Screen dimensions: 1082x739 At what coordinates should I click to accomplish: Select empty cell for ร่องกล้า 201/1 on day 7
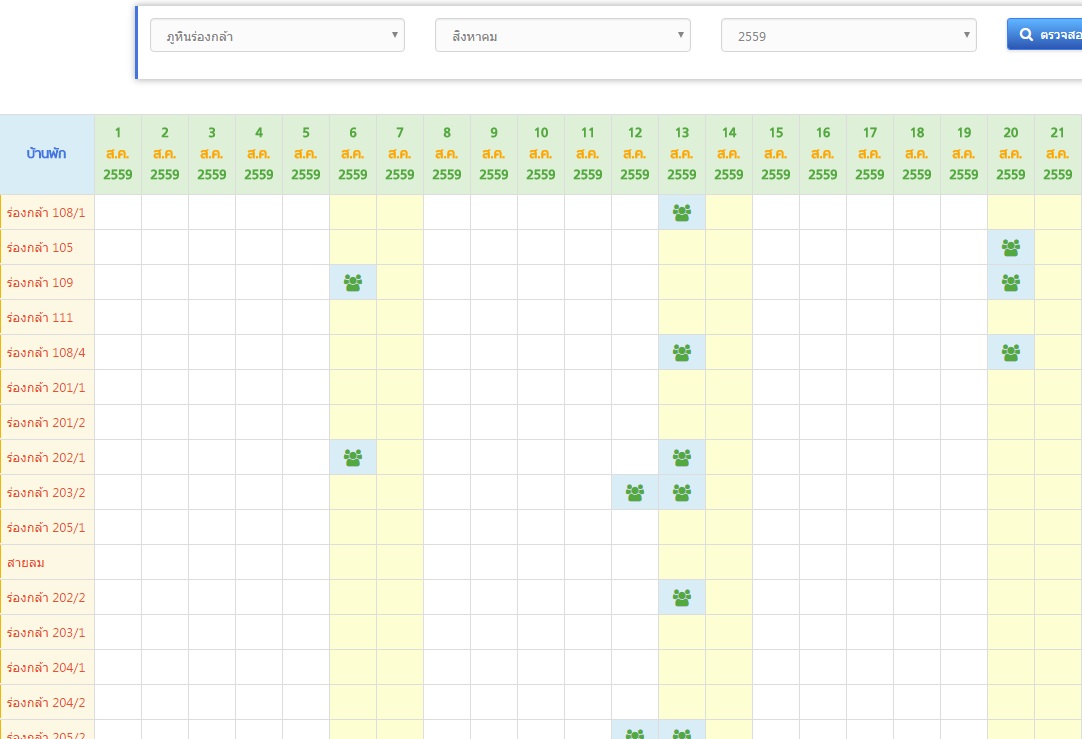pos(400,387)
